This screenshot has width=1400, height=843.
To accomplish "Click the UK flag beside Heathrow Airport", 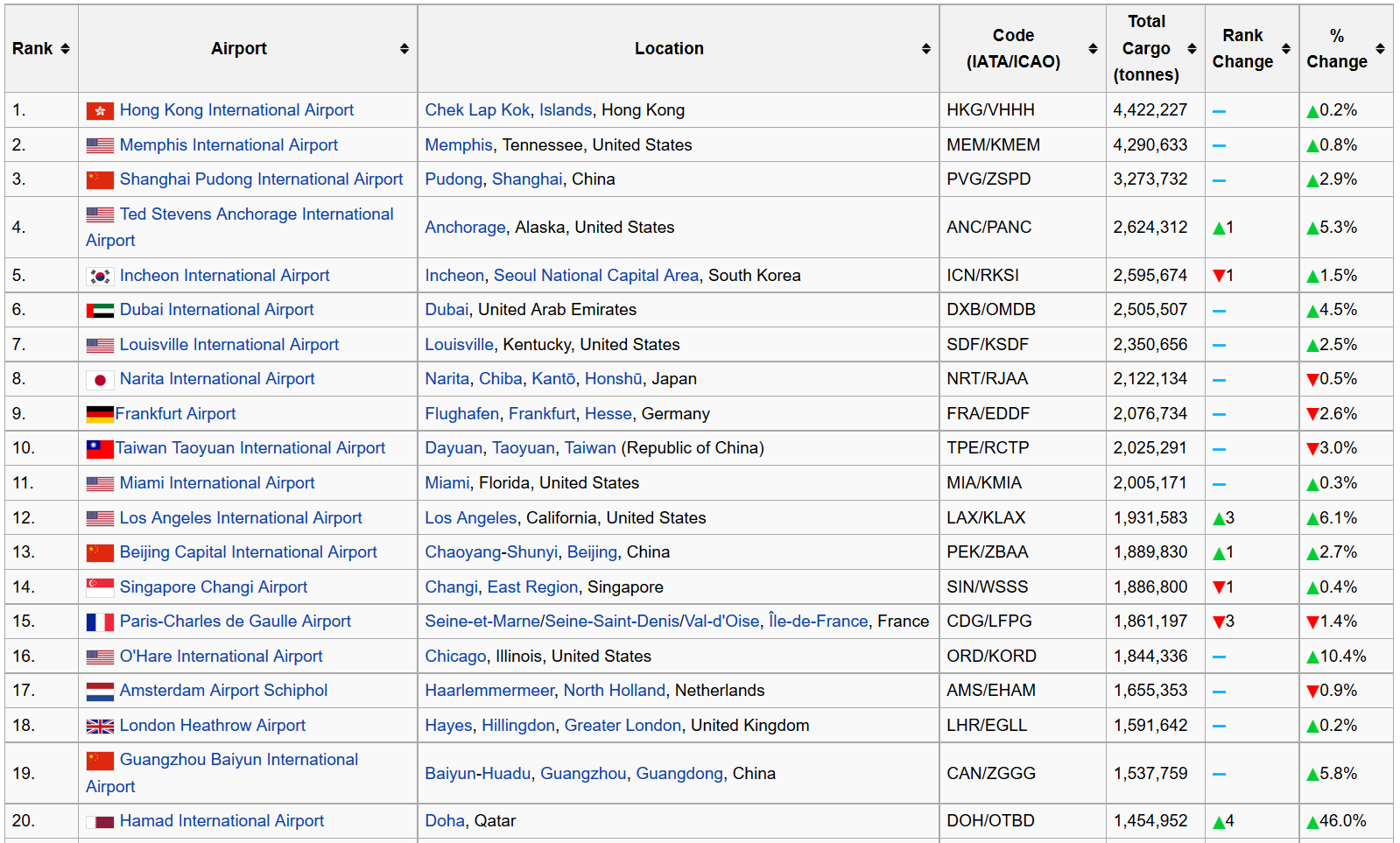I will (x=100, y=726).
